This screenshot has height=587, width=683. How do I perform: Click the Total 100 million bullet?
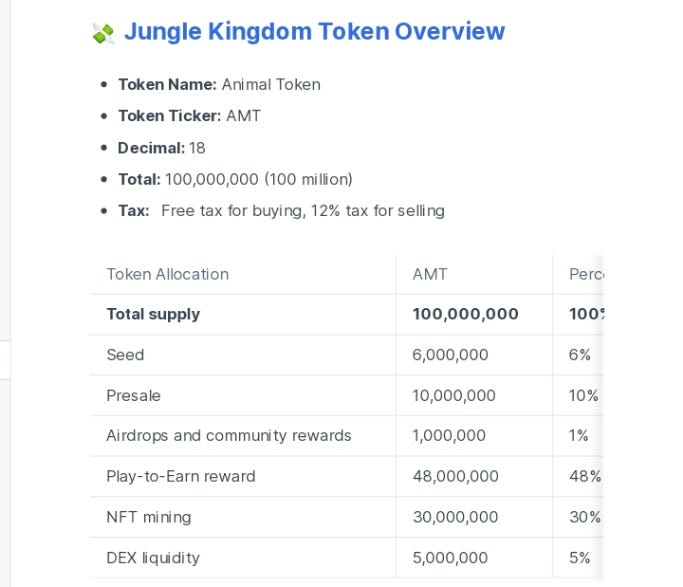[235, 179]
